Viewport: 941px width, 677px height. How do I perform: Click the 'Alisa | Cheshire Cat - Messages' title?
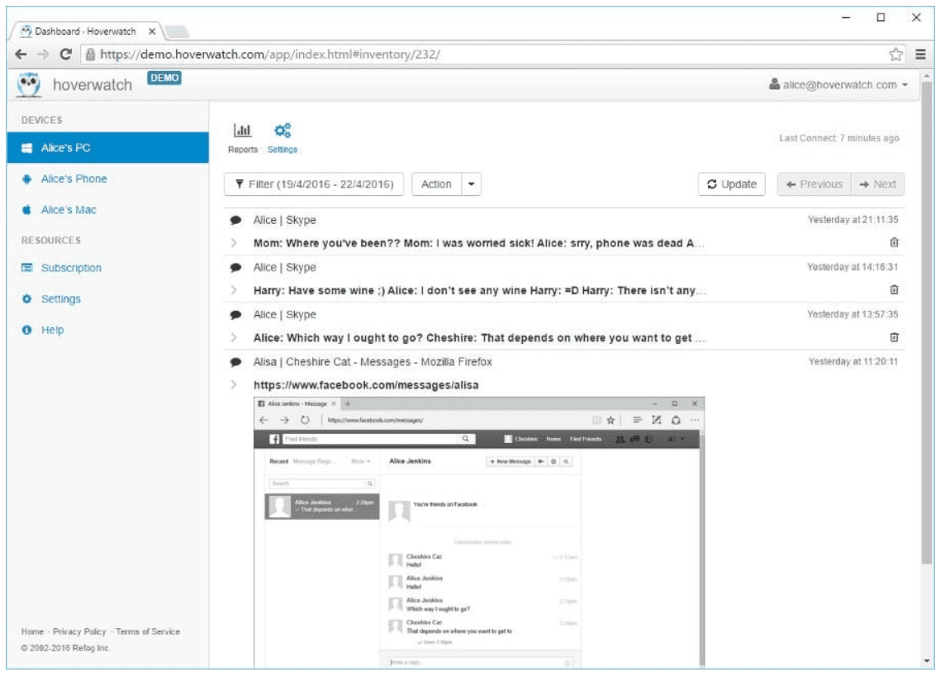pos(373,362)
